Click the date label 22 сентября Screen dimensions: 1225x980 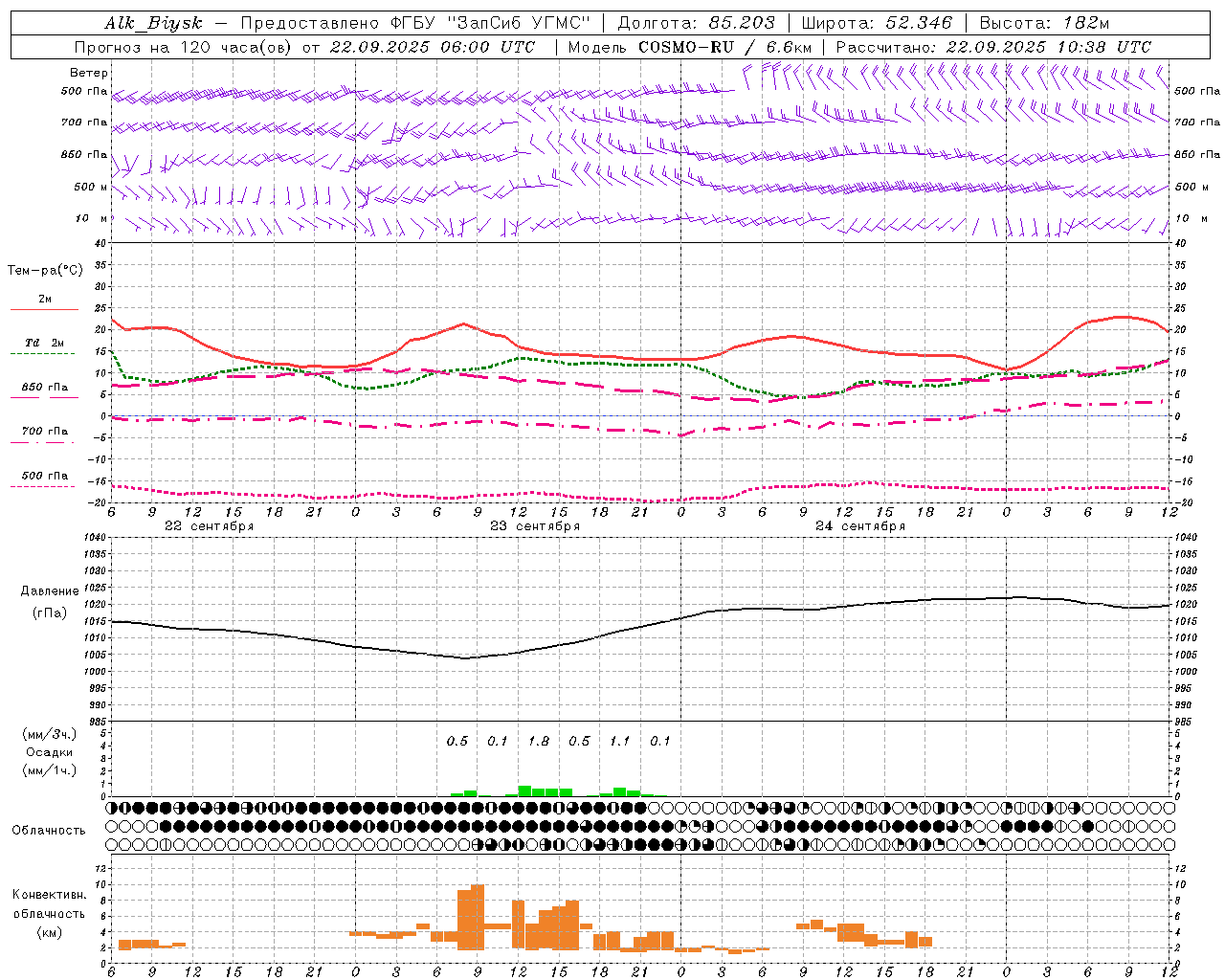(209, 526)
